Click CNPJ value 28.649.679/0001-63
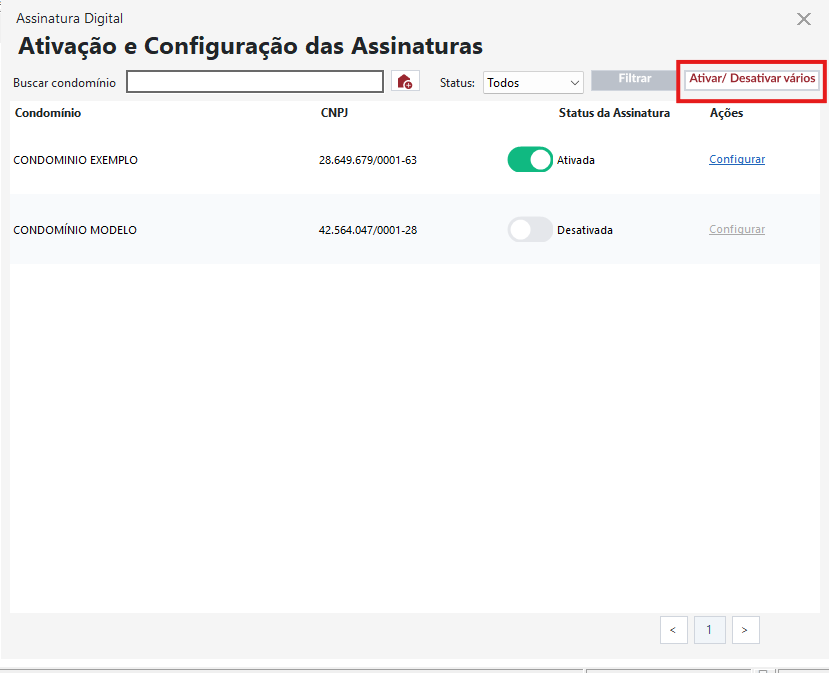The image size is (829, 673). 368,160
